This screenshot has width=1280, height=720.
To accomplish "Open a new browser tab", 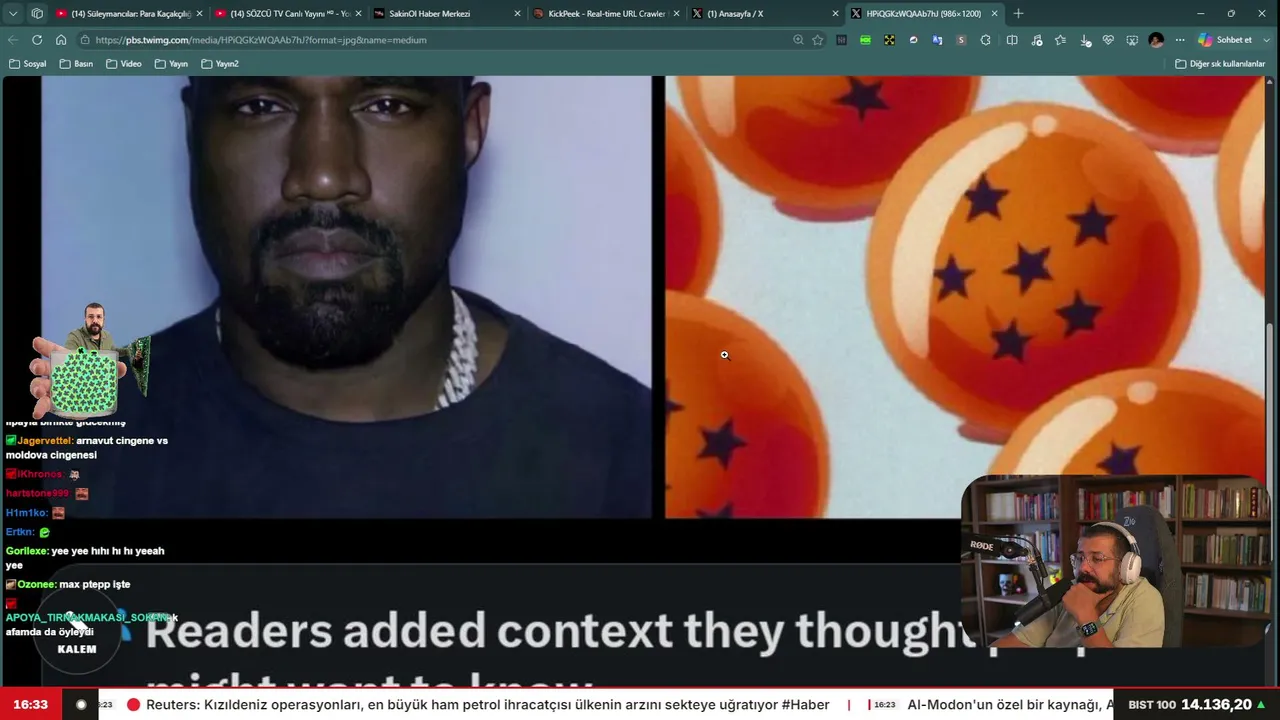I will [1018, 13].
